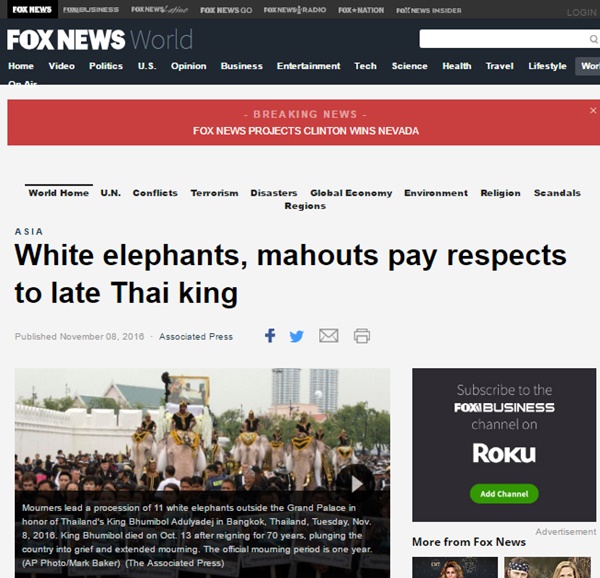Click the Add Channel Roku button
600x578 pixels.
click(504, 494)
